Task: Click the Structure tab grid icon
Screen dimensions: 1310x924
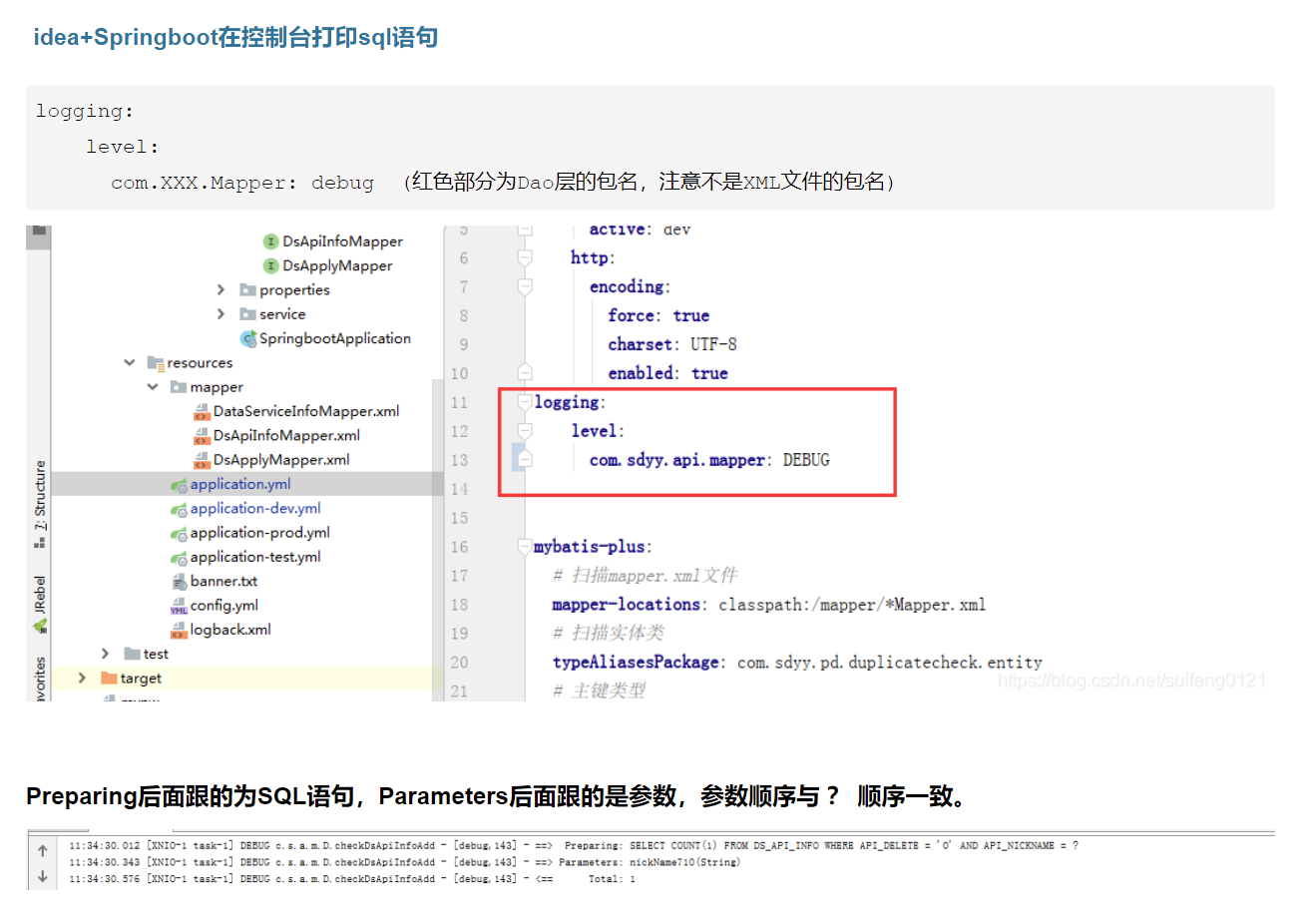Action: tap(40, 542)
